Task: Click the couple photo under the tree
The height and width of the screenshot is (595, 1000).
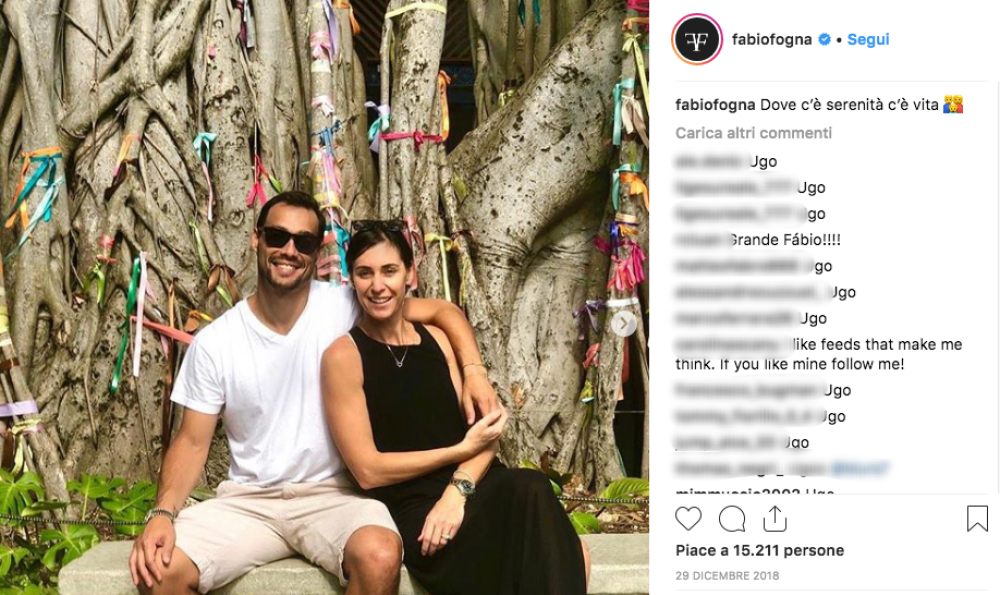Action: pos(325,297)
